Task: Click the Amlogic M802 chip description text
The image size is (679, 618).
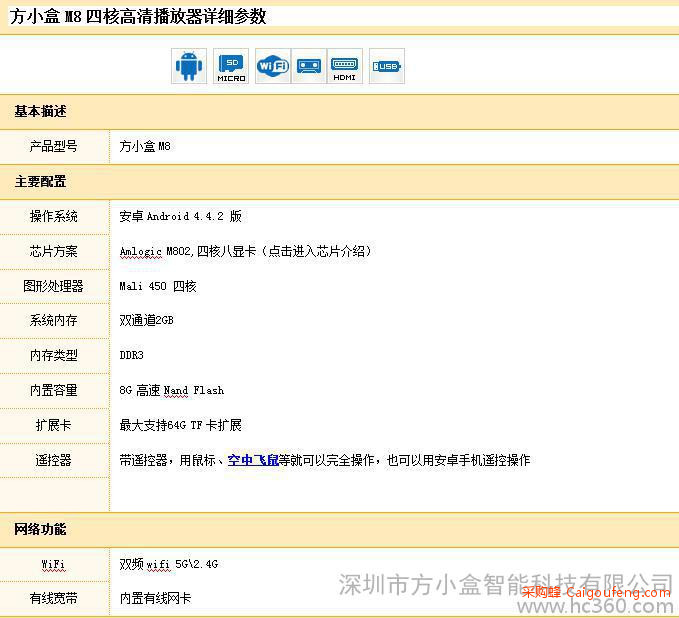Action: pos(246,251)
